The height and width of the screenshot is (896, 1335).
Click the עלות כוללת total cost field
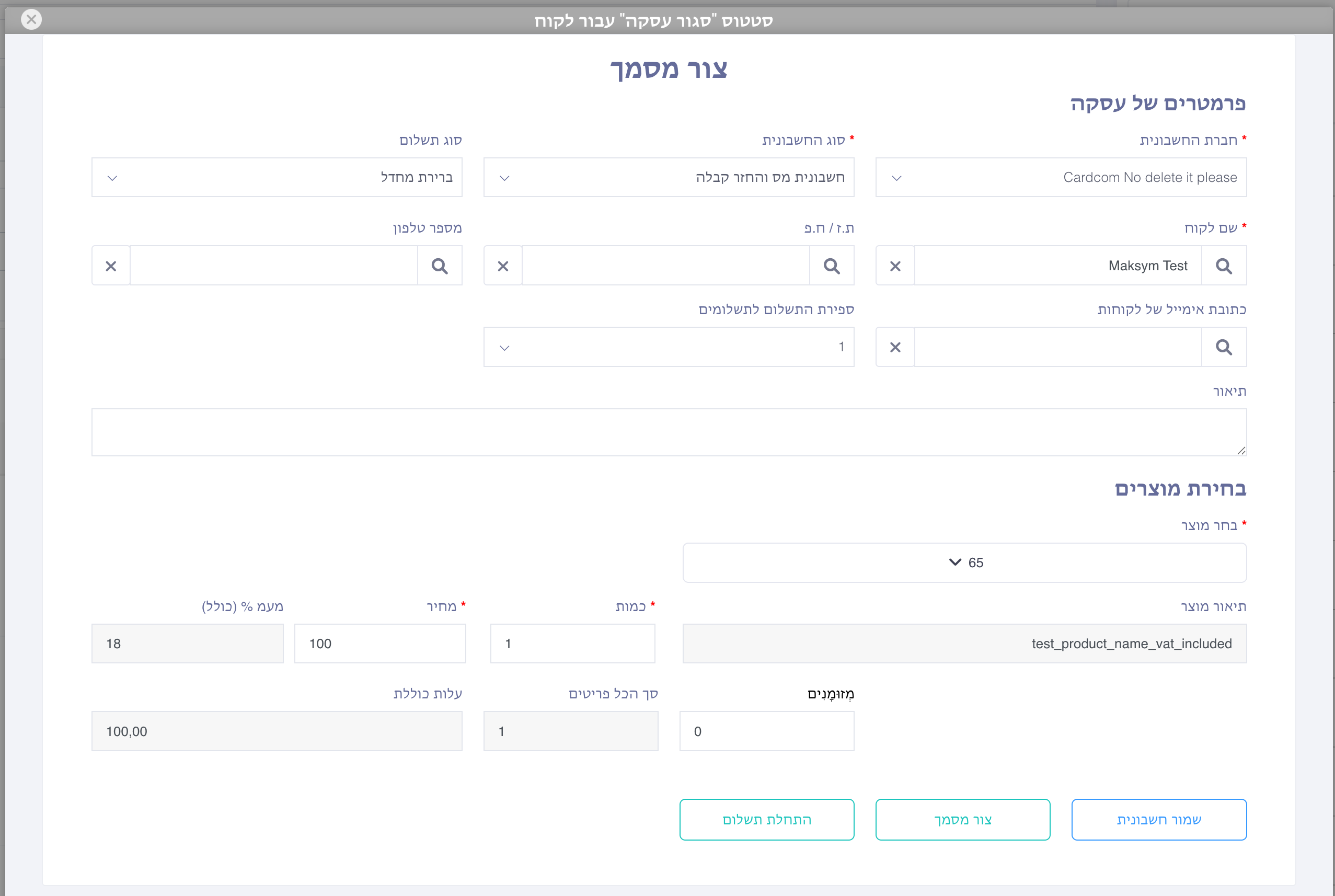click(x=277, y=731)
